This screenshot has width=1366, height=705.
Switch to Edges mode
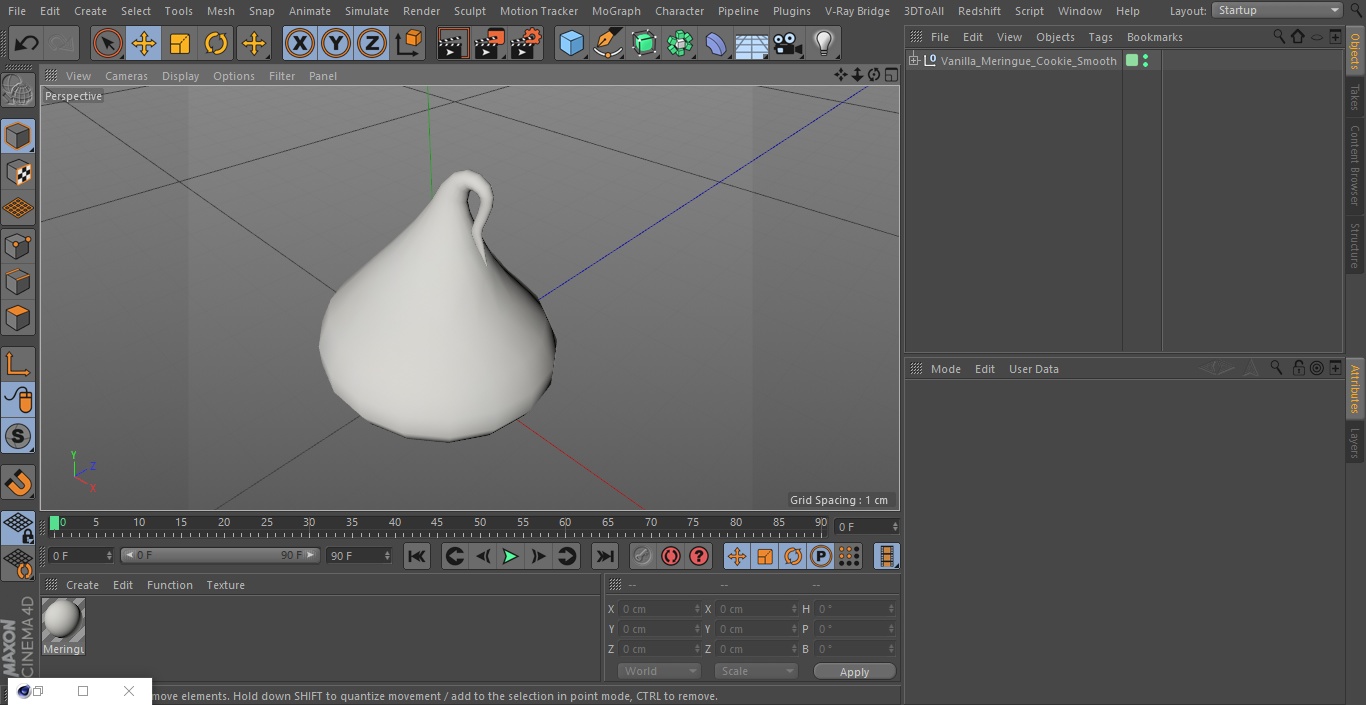pos(18,281)
